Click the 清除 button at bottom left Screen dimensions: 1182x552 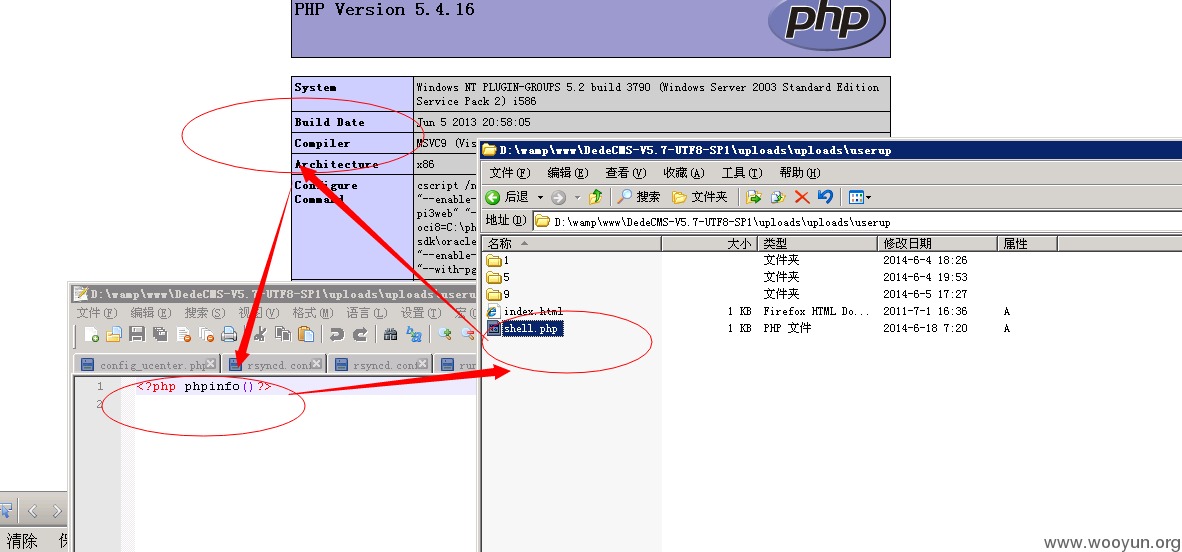pyautogui.click(x=23, y=541)
